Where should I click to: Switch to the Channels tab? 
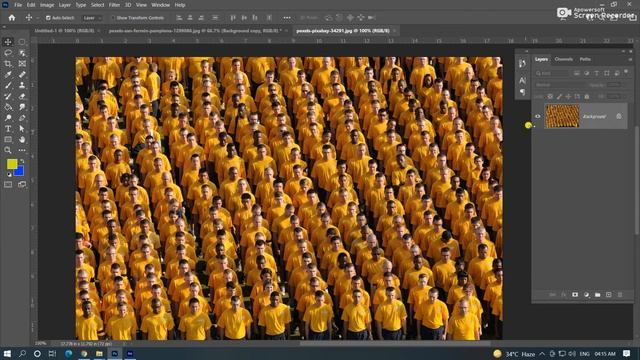click(x=563, y=59)
